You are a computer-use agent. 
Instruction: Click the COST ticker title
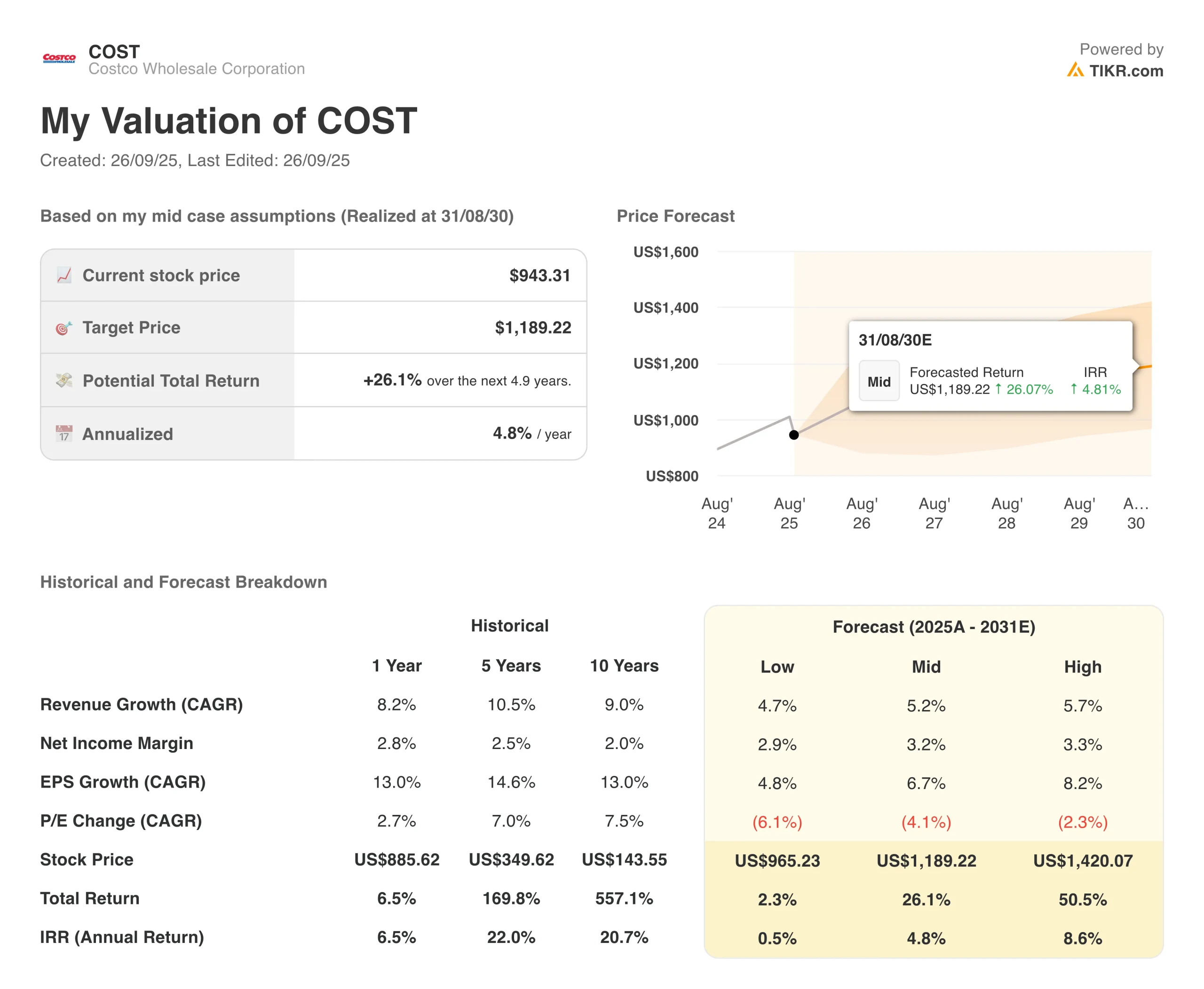pos(114,52)
